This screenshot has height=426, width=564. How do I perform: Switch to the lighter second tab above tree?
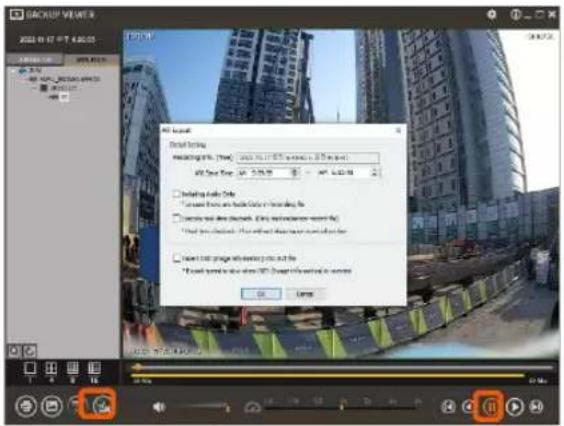91,60
